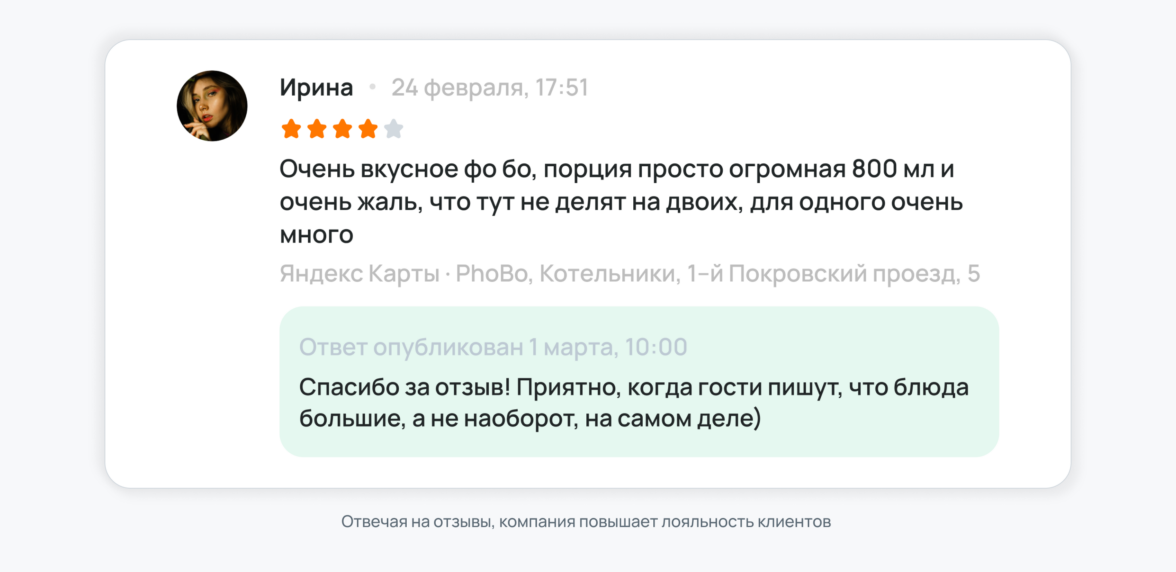Click the PhoBo venue name
1176x572 pixels.
coord(492,273)
